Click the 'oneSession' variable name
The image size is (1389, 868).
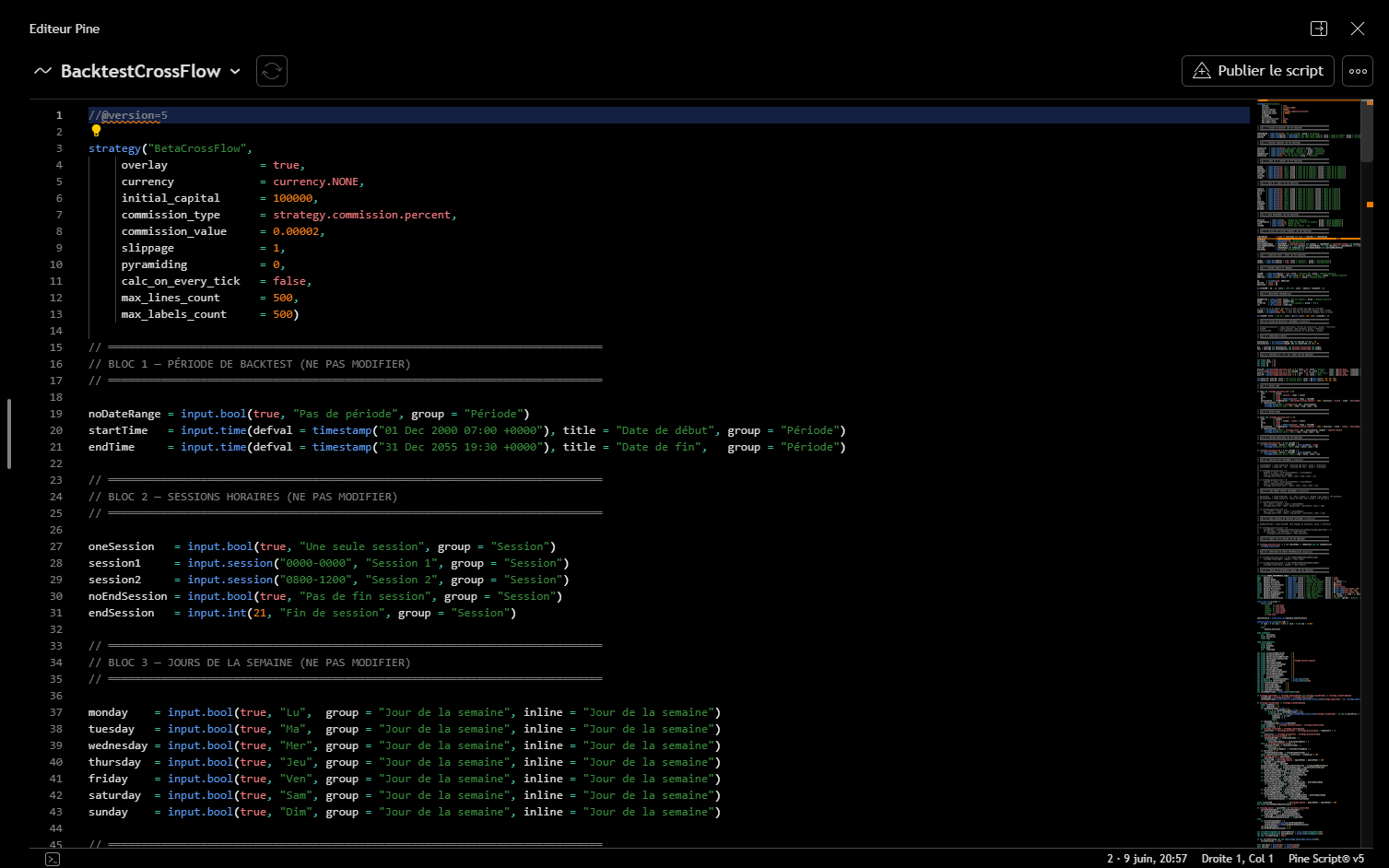122,546
